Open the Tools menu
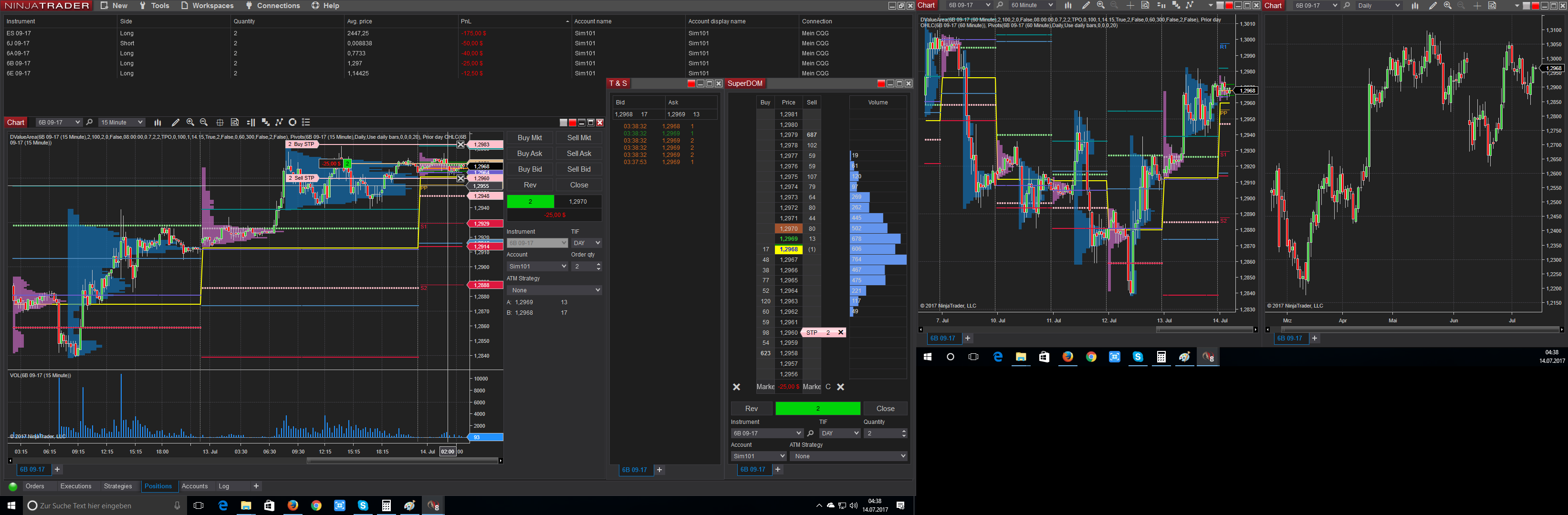Image resolution: width=1568 pixels, height=515 pixels. point(154,5)
